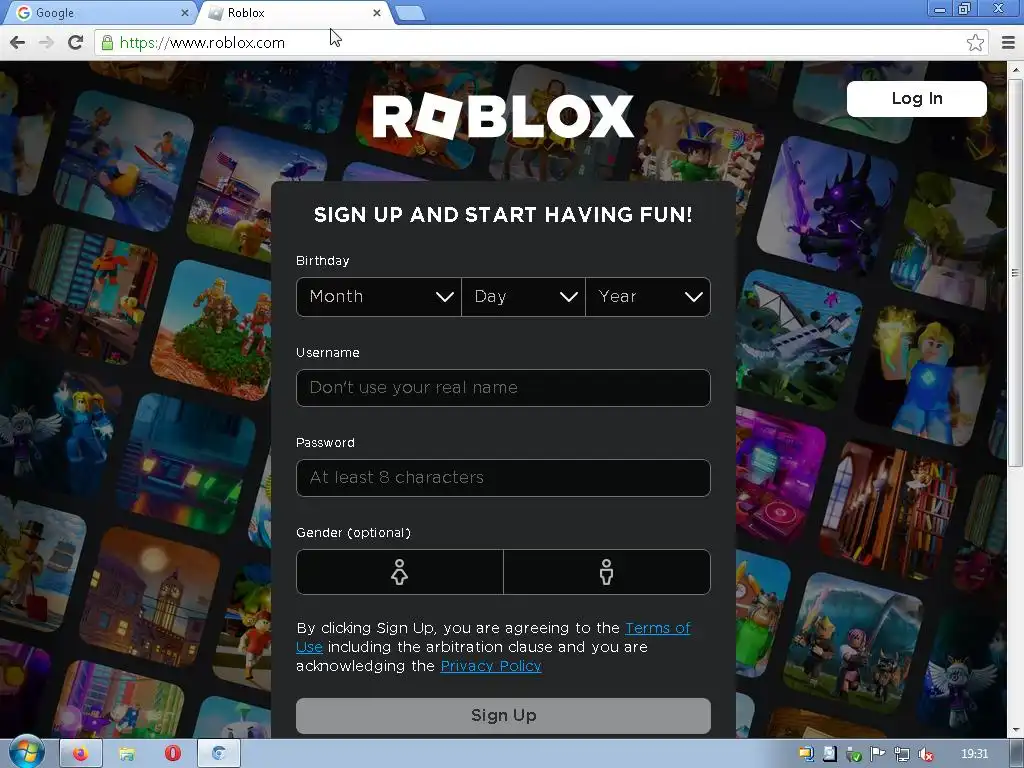Open Firefox from the taskbar
The image size is (1024, 768).
pos(80,754)
